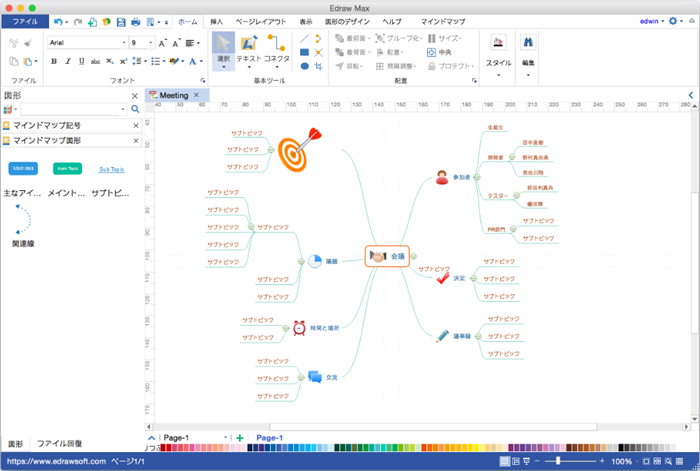Click the shape search magnifier icon
The image size is (700, 471).
tap(135, 109)
